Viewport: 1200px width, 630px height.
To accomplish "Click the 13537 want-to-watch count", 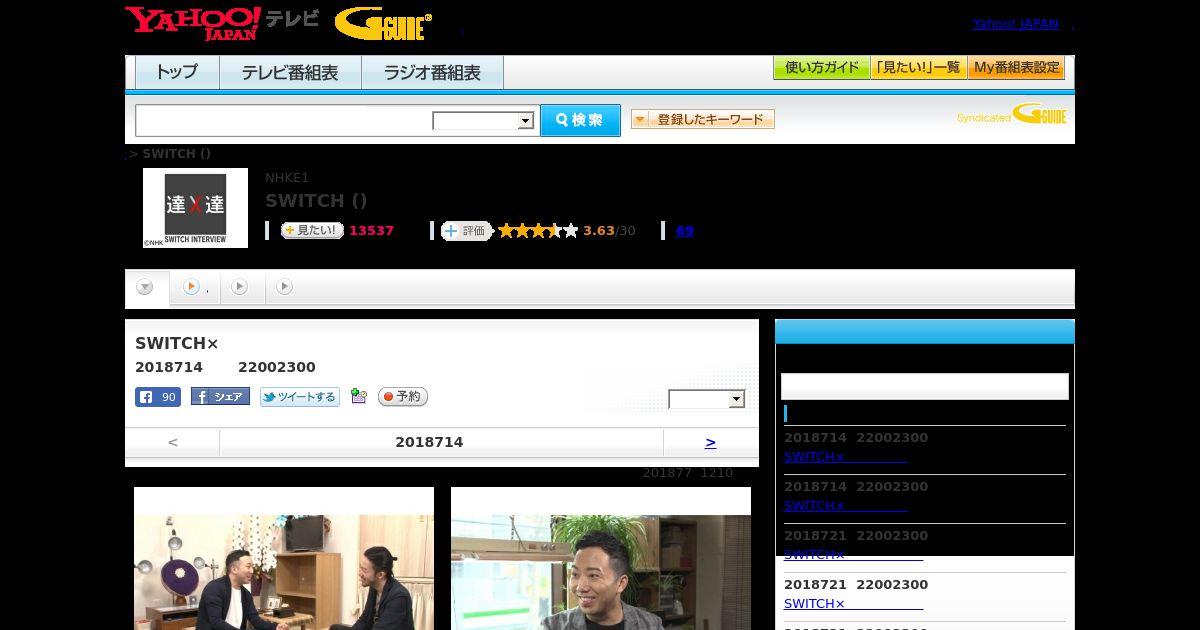I will click(371, 231).
